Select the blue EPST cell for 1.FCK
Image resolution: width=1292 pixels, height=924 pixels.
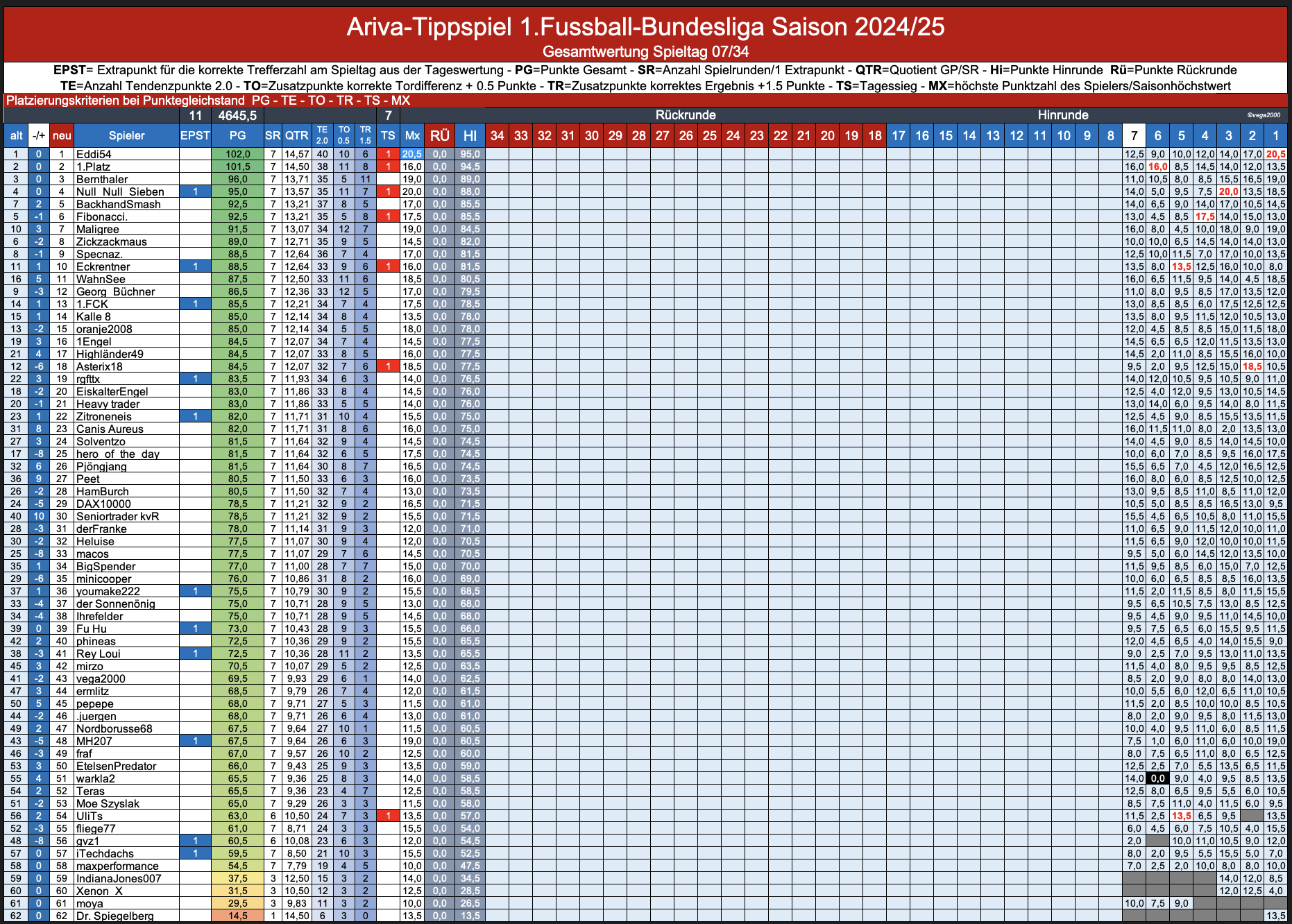pos(195,304)
